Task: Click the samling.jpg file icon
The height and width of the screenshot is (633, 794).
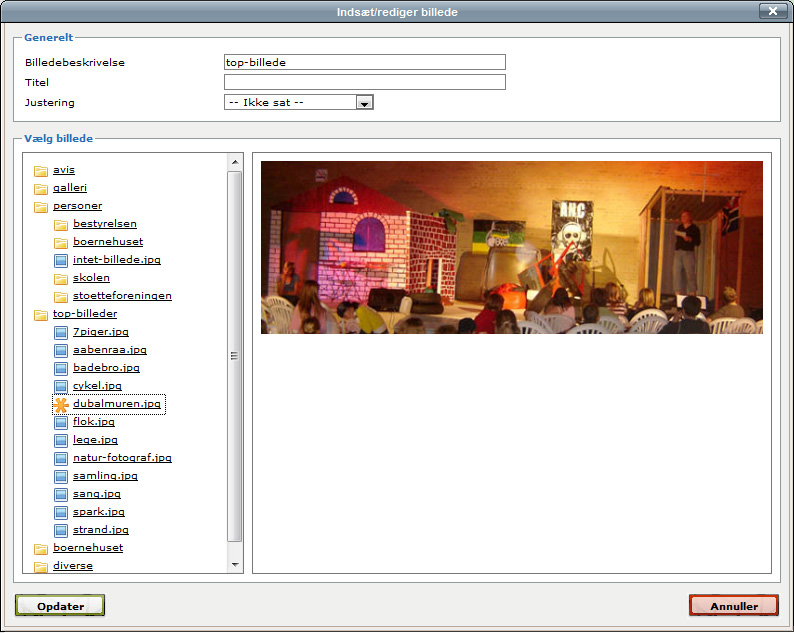Action: [61, 477]
